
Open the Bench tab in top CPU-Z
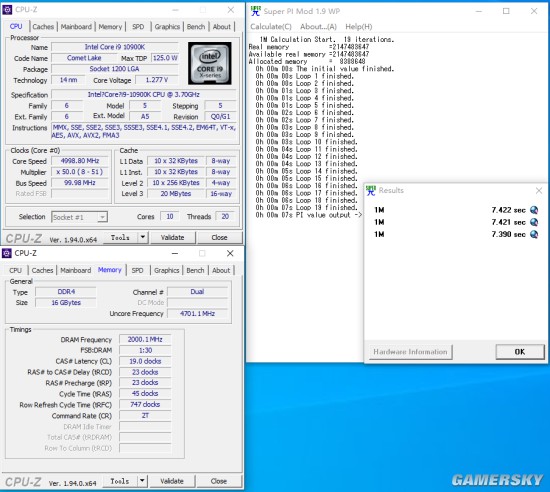point(196,27)
